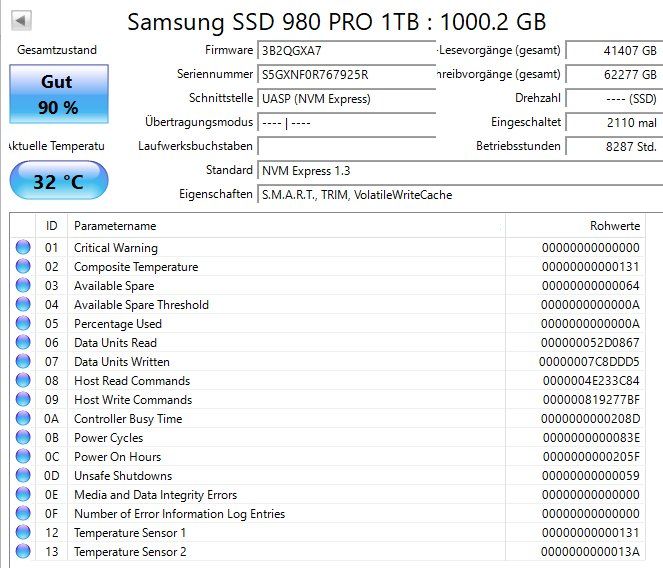Select status orb for Critical Warning

23,247
